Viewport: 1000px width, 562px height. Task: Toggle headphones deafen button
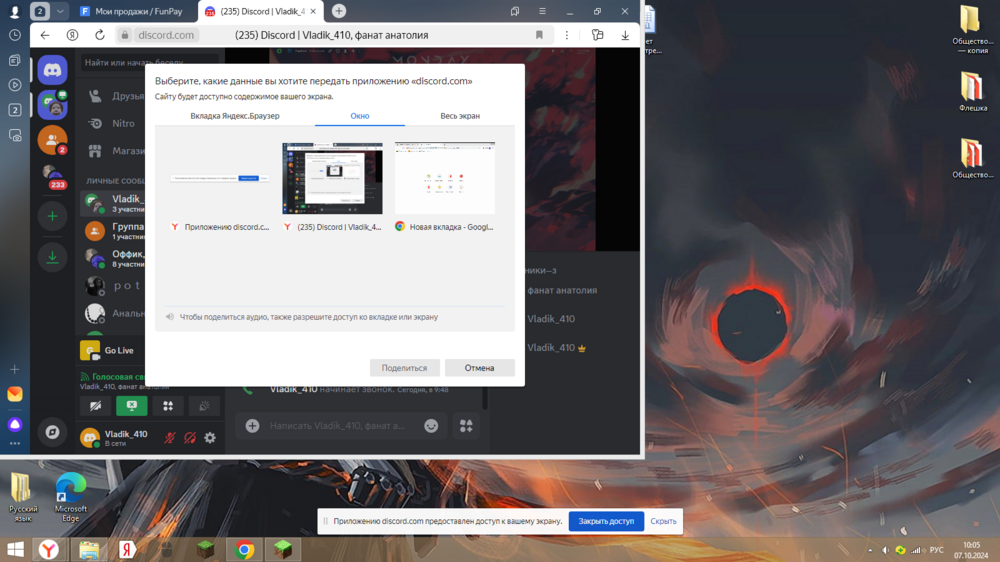[190, 438]
